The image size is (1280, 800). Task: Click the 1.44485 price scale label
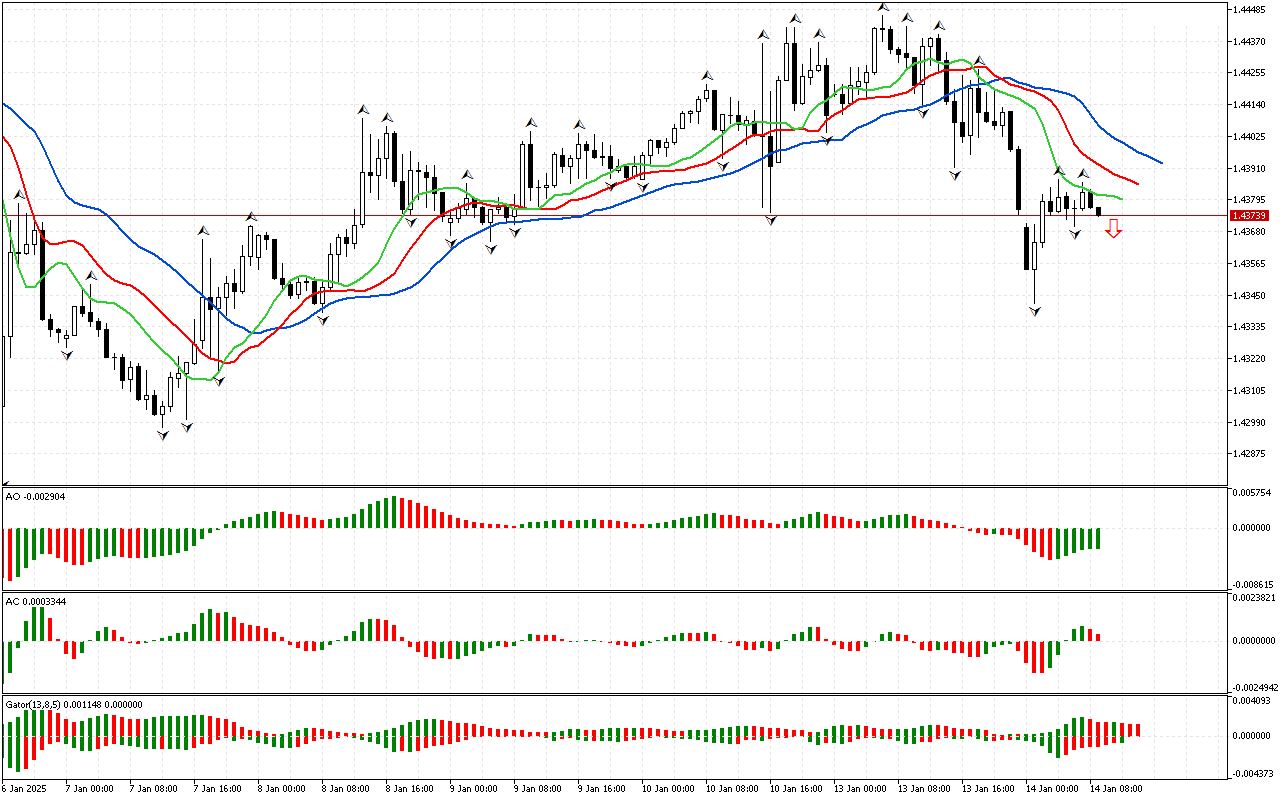pyautogui.click(x=1250, y=9)
